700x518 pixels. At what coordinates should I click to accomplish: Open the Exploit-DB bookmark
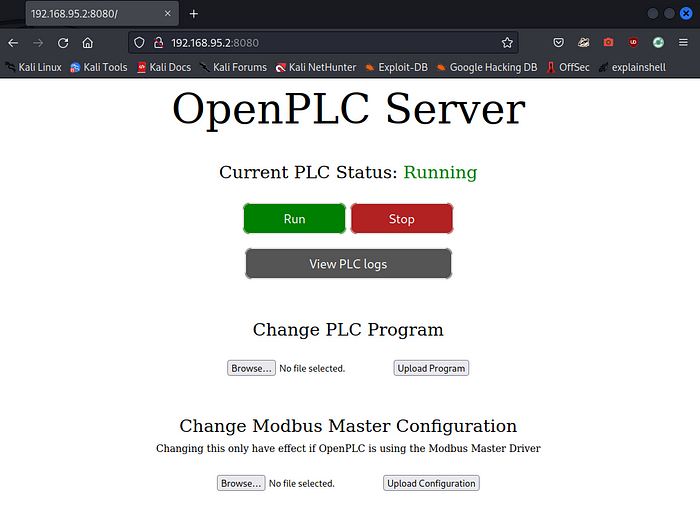point(396,67)
